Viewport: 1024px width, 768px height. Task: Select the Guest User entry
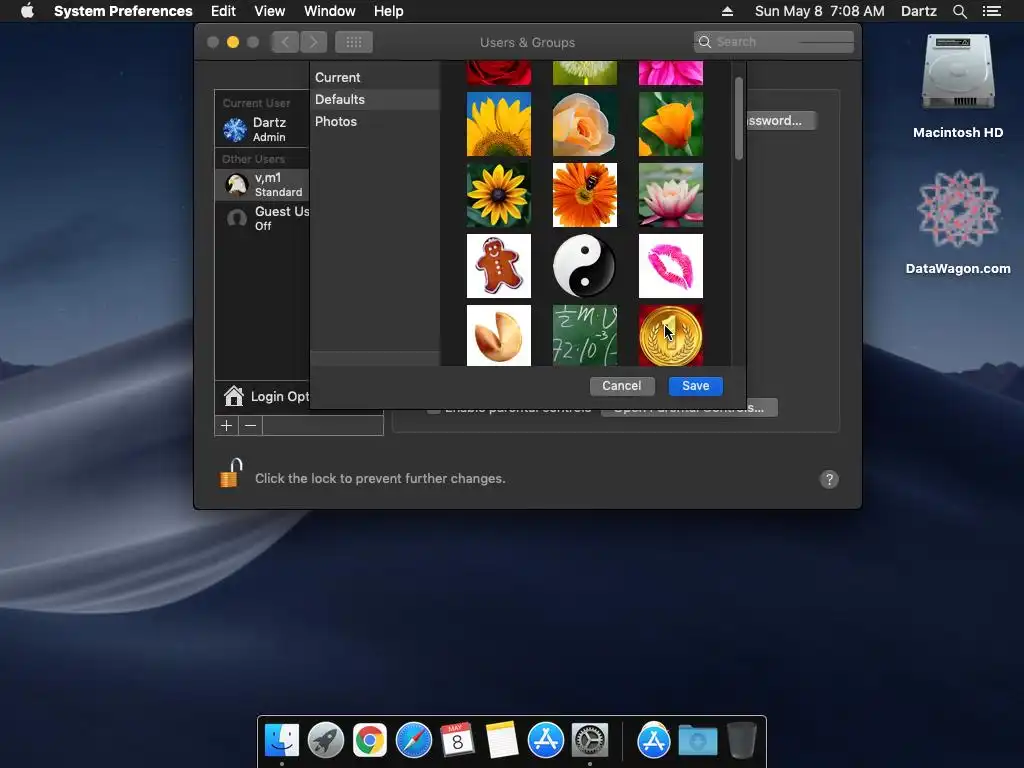[x=262, y=218]
